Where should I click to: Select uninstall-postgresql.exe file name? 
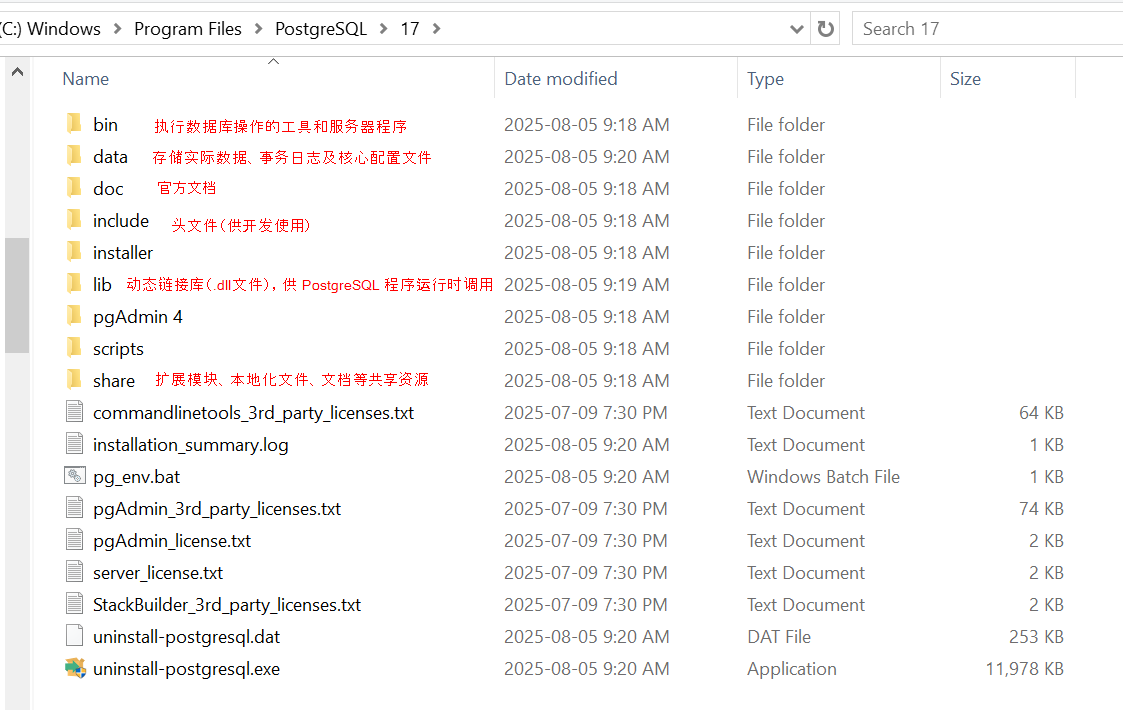pyautogui.click(x=186, y=669)
